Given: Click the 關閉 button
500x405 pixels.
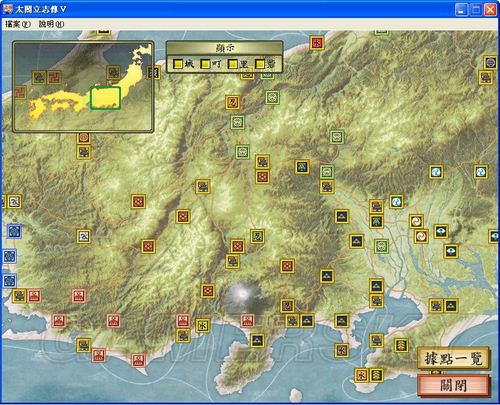Looking at the screenshot, I should tap(453, 386).
